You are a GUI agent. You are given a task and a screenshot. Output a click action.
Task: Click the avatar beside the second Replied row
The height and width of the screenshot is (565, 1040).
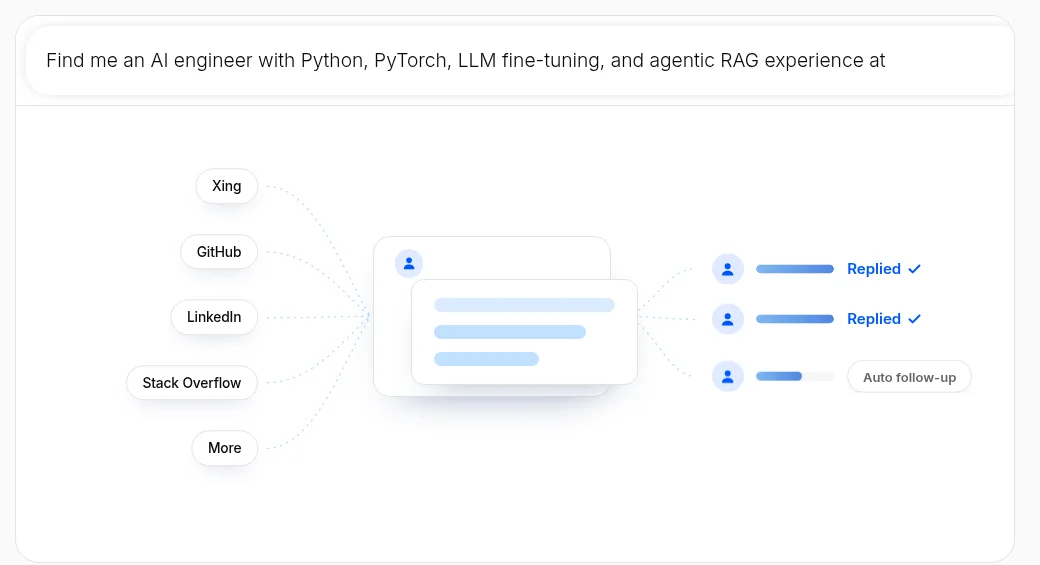728,319
